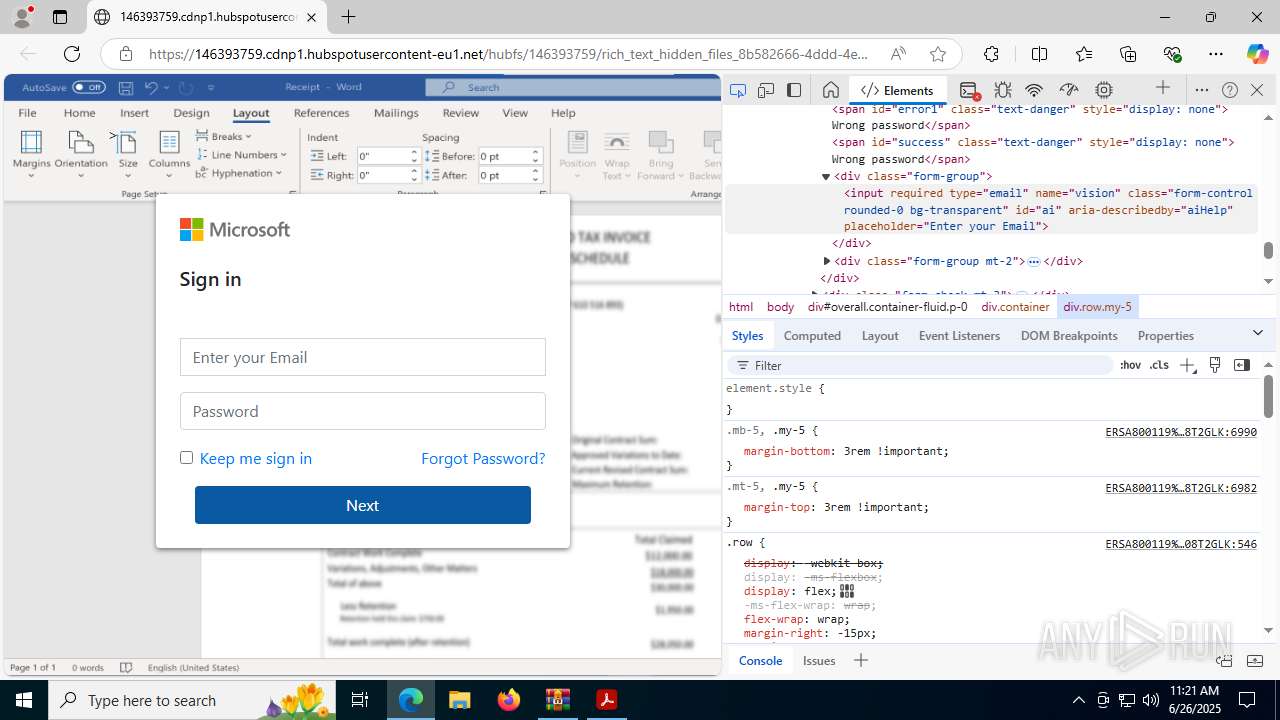Select the body breadcrumb
Screen dimensions: 1280x720
(780, 307)
